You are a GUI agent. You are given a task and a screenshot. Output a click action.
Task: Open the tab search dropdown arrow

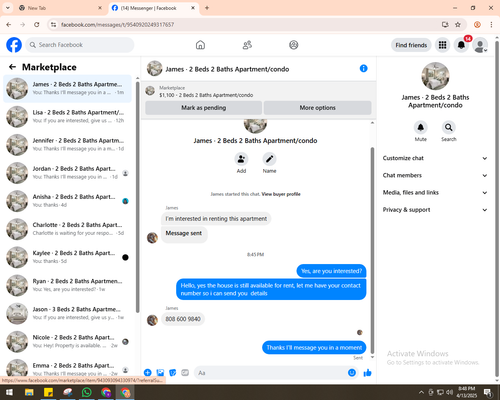click(x=7, y=8)
